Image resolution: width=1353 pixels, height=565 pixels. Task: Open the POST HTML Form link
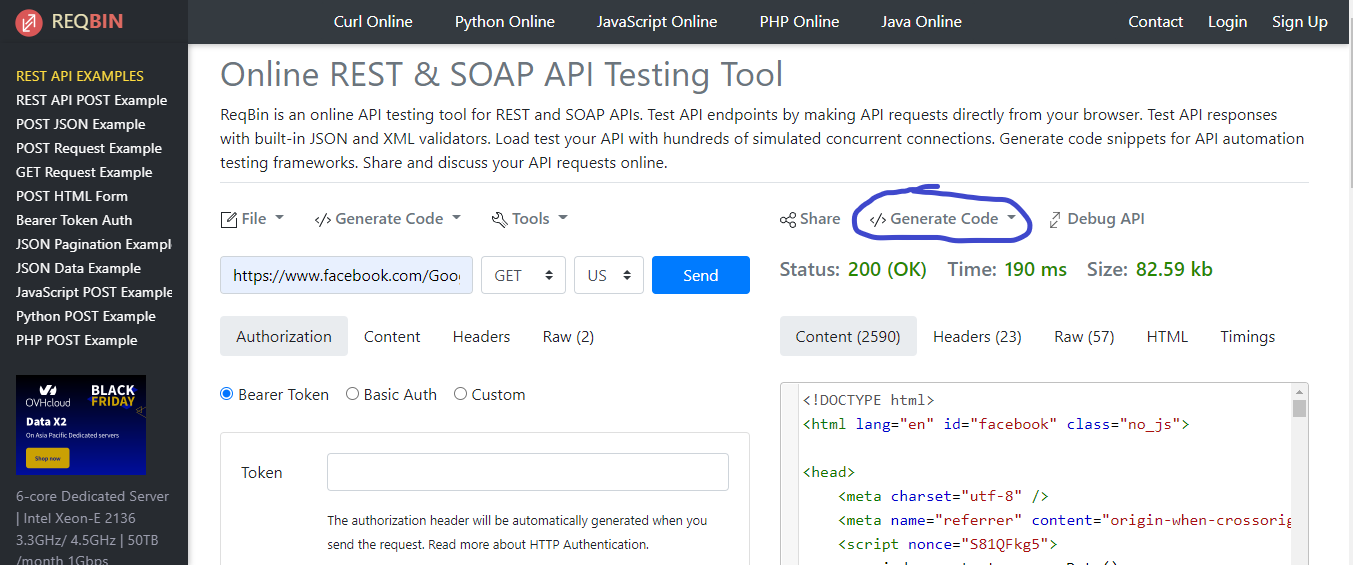point(72,196)
